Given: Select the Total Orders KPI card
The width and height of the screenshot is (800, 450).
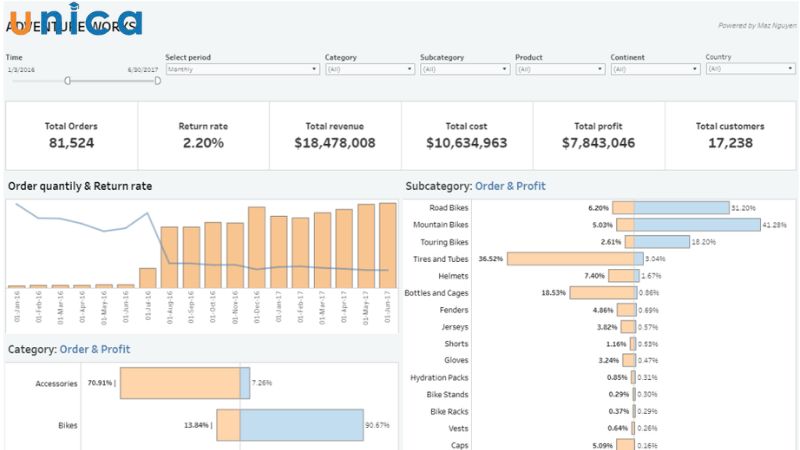Looking at the screenshot, I should point(71,135).
